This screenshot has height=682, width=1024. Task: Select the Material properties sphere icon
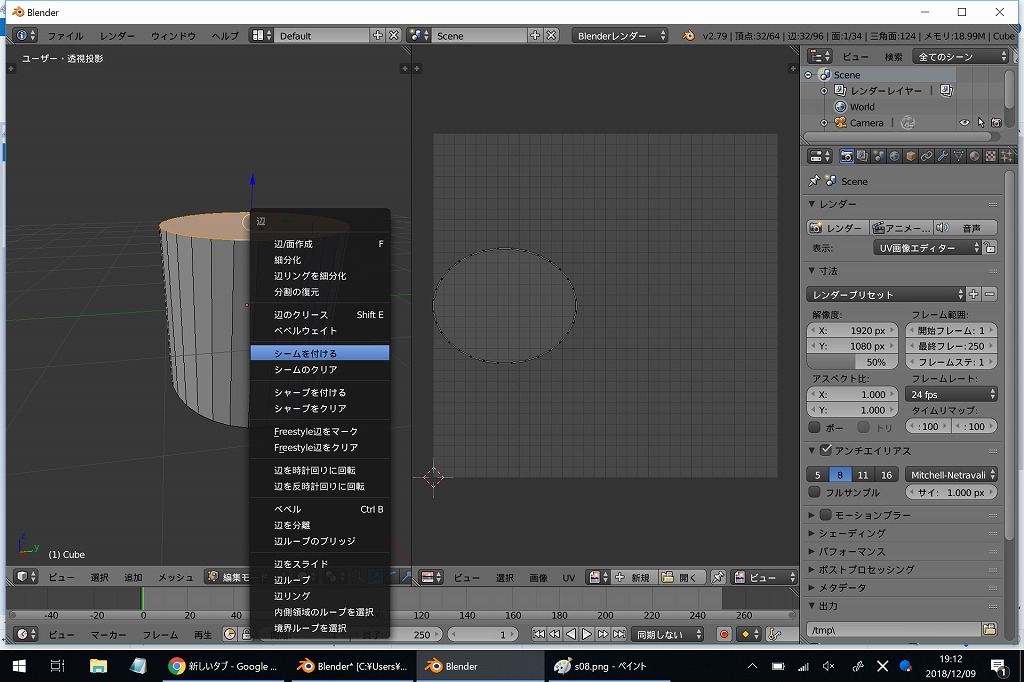[974, 156]
